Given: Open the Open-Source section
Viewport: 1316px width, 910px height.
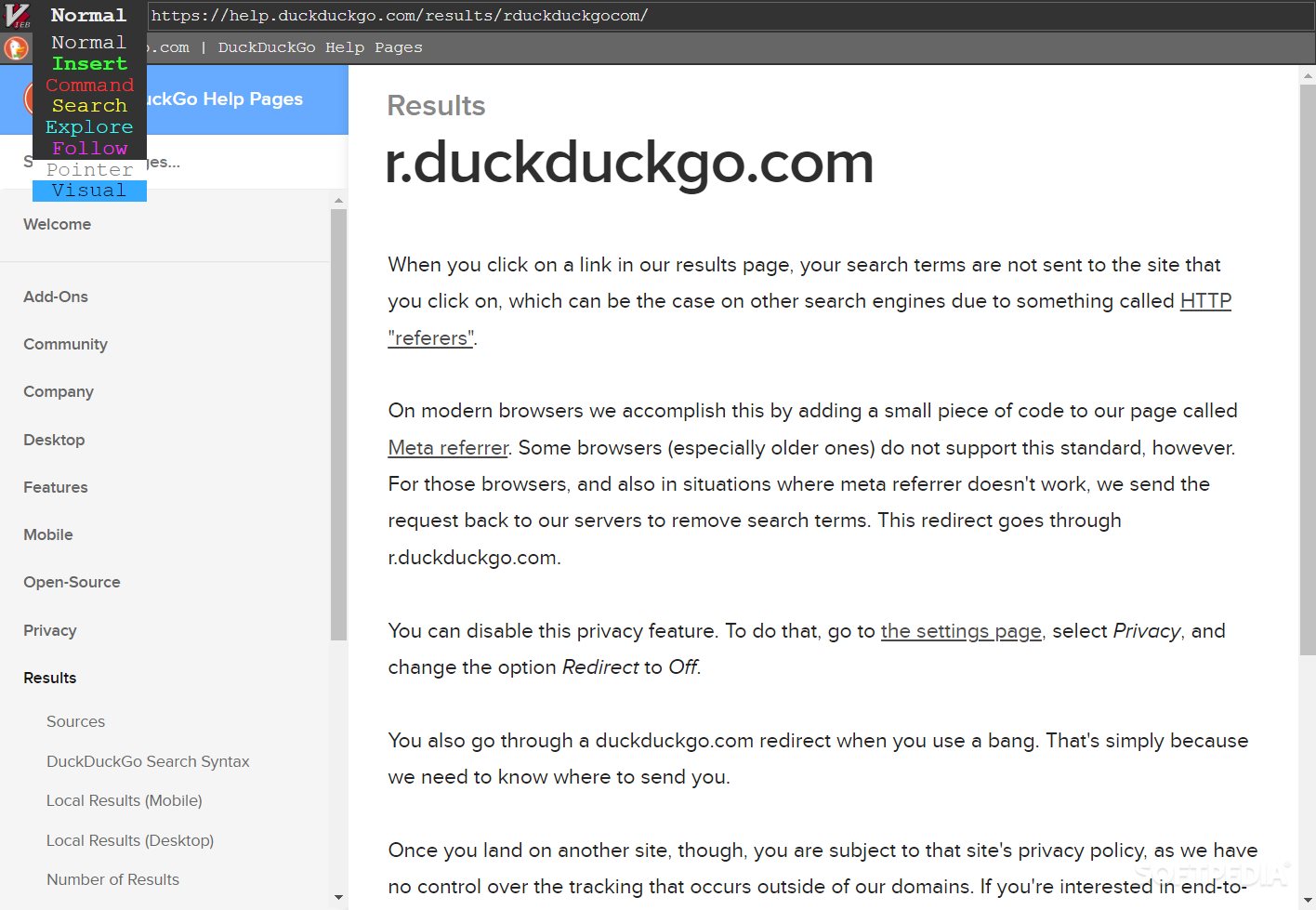Looking at the screenshot, I should click(72, 582).
